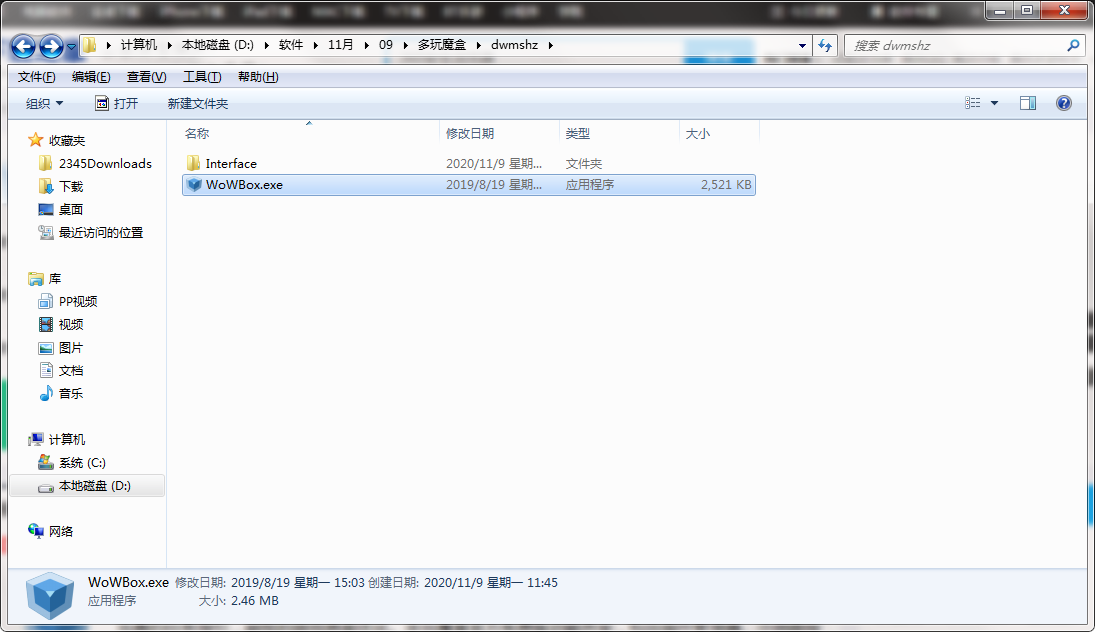The width and height of the screenshot is (1095, 632).
Task: Expand the address bar history dropdown
Action: [x=803, y=46]
